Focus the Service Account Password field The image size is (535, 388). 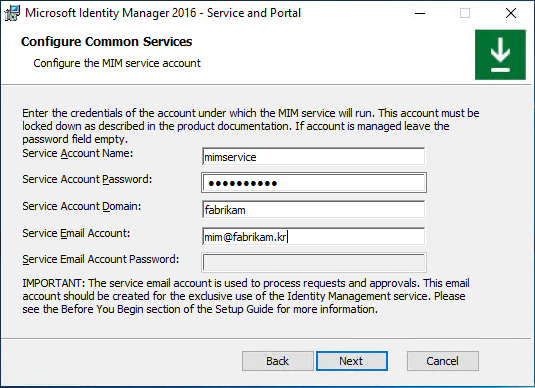(314, 183)
